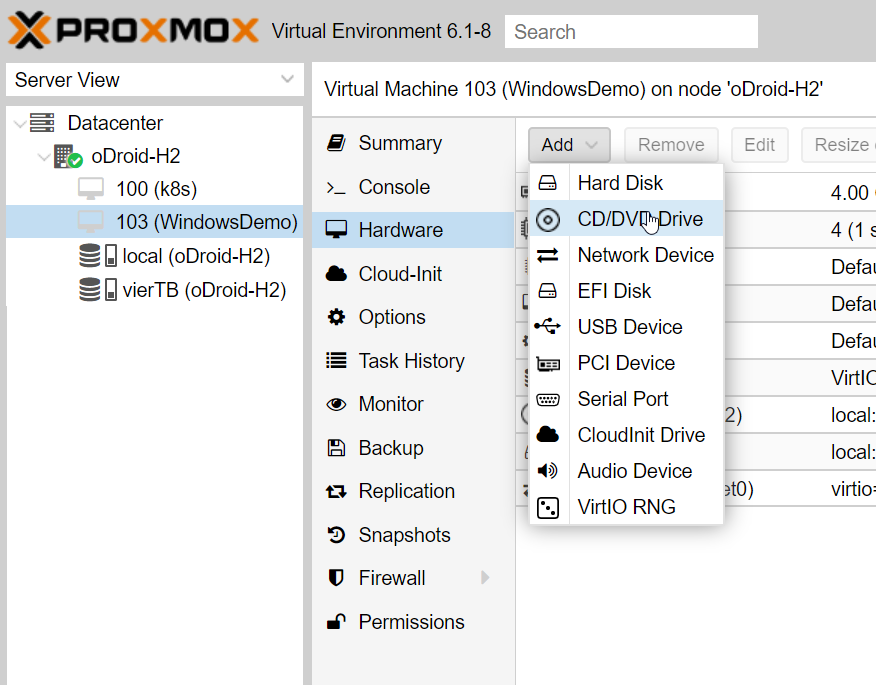The image size is (876, 685).
Task: Click the Cloud-Init cloud icon
Action: pos(336,274)
